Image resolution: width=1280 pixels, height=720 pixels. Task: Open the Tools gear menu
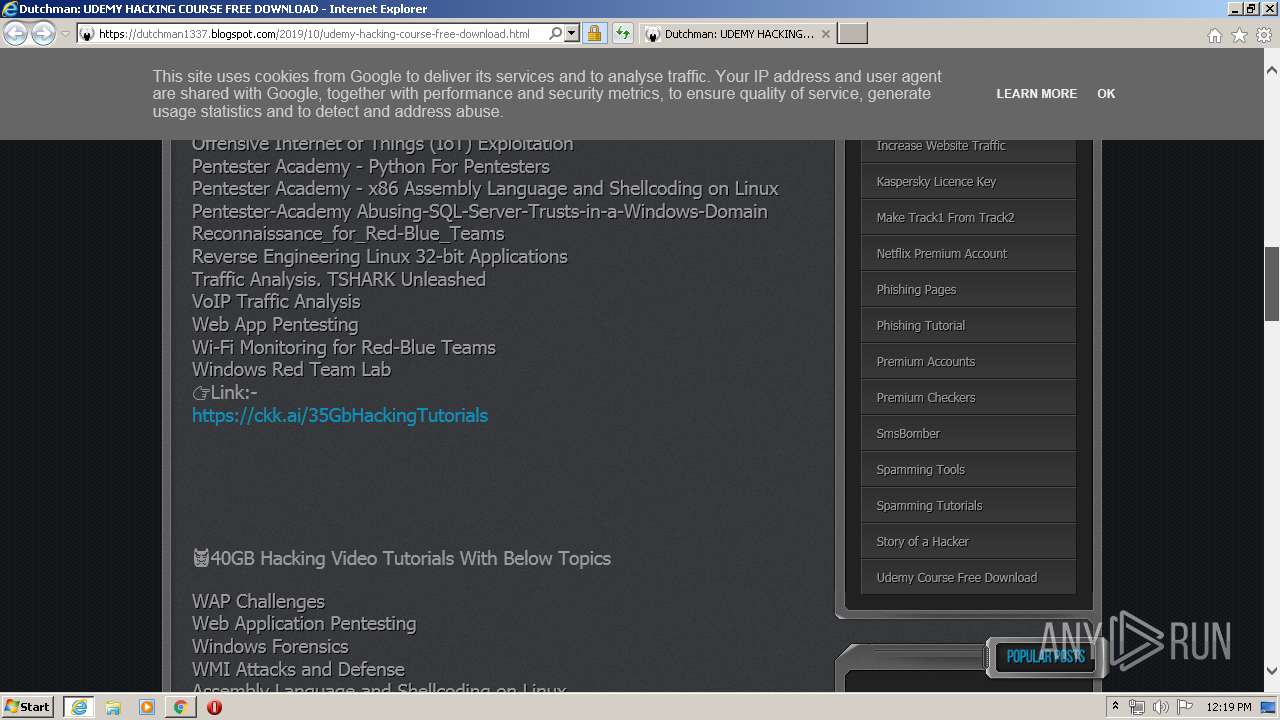tap(1264, 35)
